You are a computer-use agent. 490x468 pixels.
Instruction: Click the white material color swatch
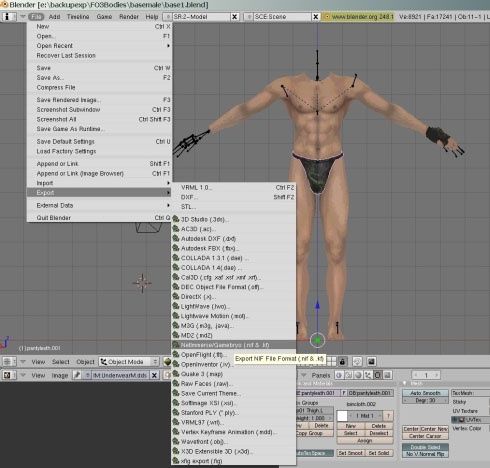[x=342, y=416]
